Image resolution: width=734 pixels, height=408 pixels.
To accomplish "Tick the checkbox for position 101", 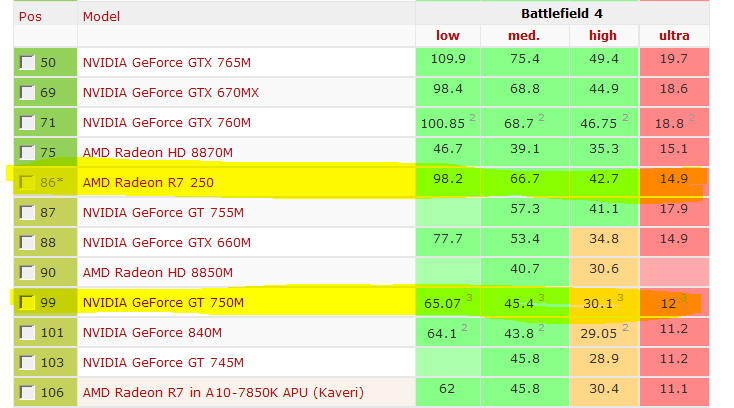I will pos(27,332).
